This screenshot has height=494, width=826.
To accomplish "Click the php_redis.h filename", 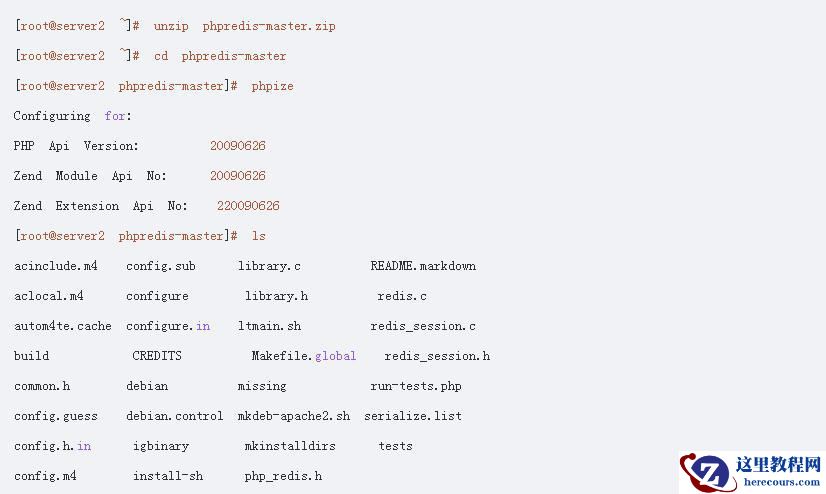I will 283,476.
